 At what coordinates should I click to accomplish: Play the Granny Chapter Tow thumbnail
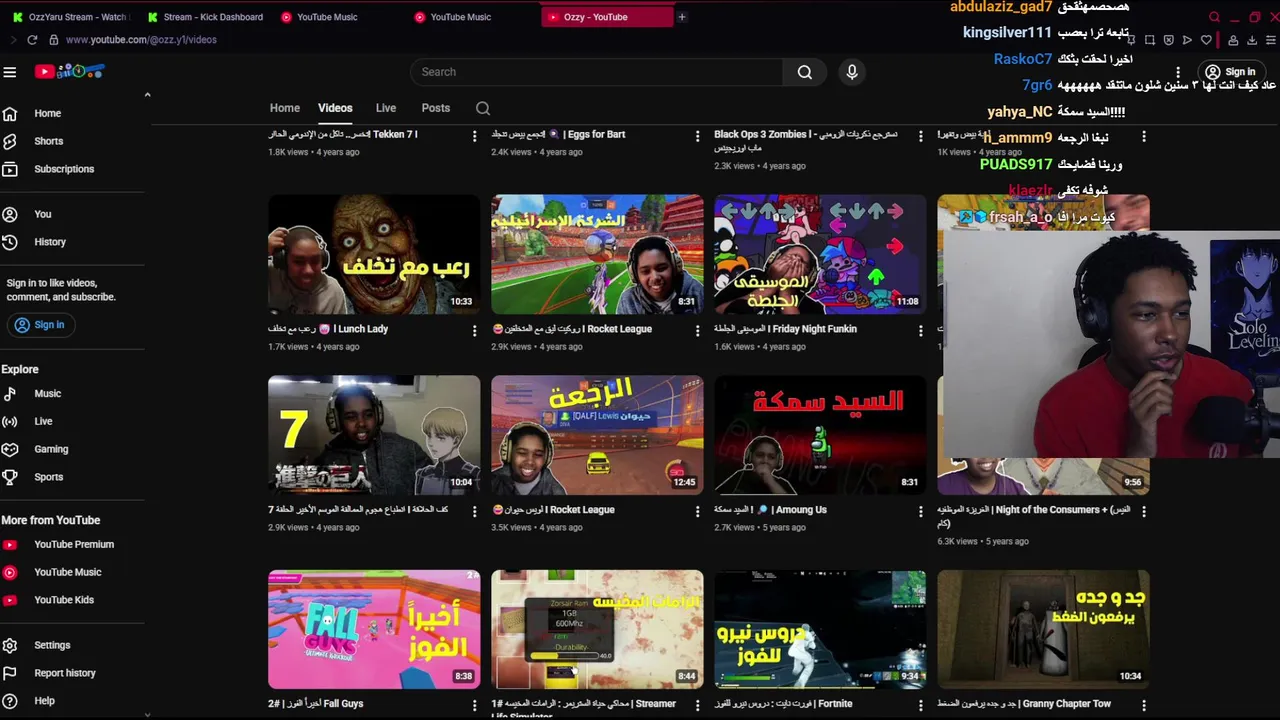(1043, 629)
